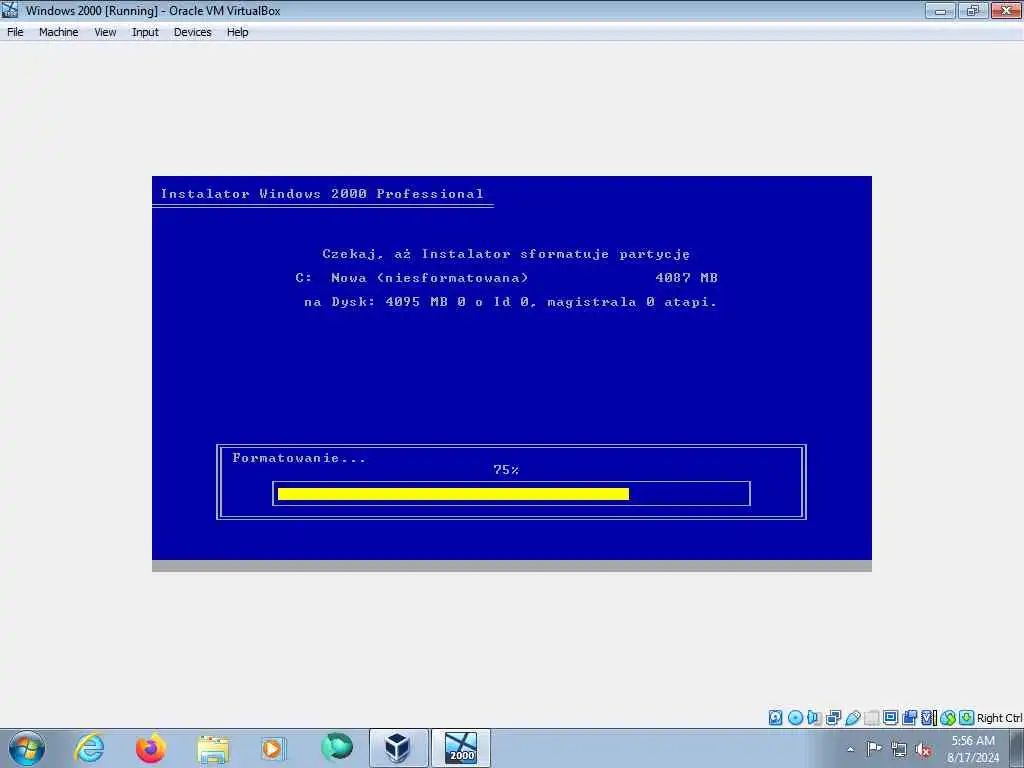Screen dimensions: 1024x768
Task: Click the '4087 MB' partition size text
Action: coord(686,278)
